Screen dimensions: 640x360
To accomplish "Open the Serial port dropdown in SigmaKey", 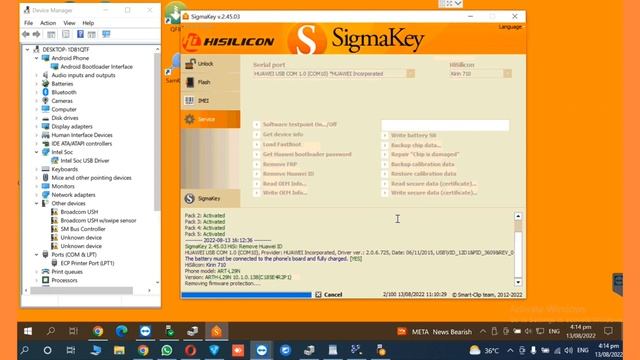I will (410, 73).
